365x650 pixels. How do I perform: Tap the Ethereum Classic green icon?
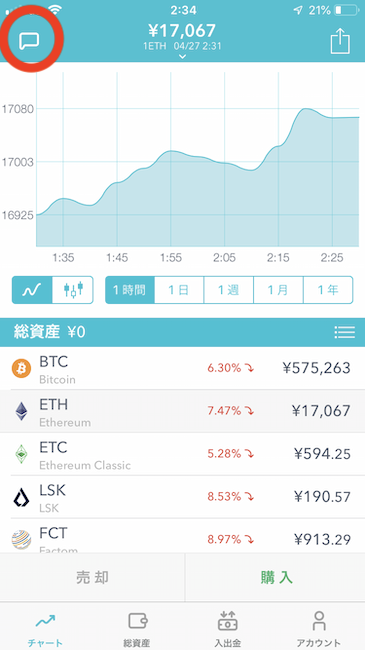[x=21, y=454]
